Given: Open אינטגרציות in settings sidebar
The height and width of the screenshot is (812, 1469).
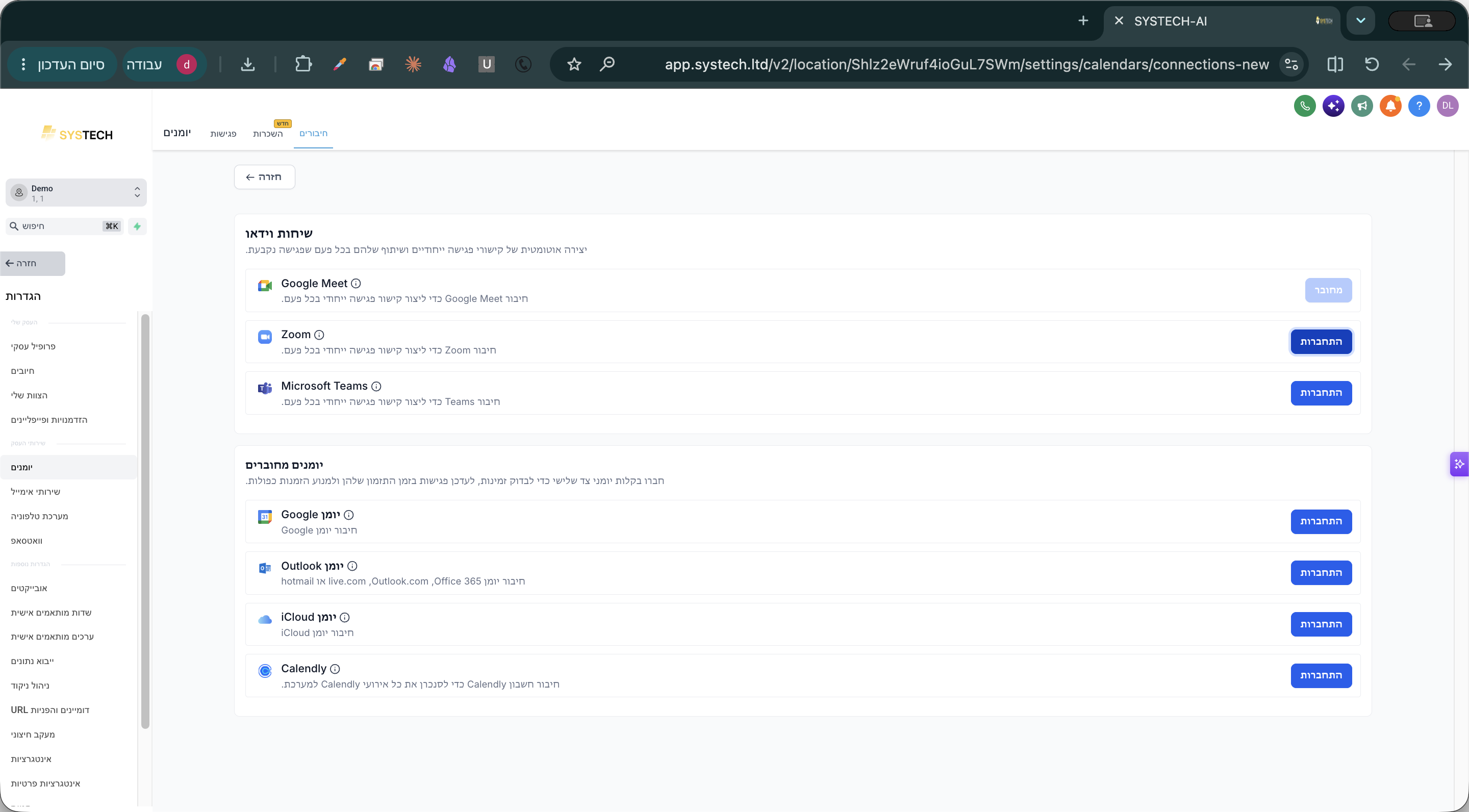Looking at the screenshot, I should pos(31,759).
